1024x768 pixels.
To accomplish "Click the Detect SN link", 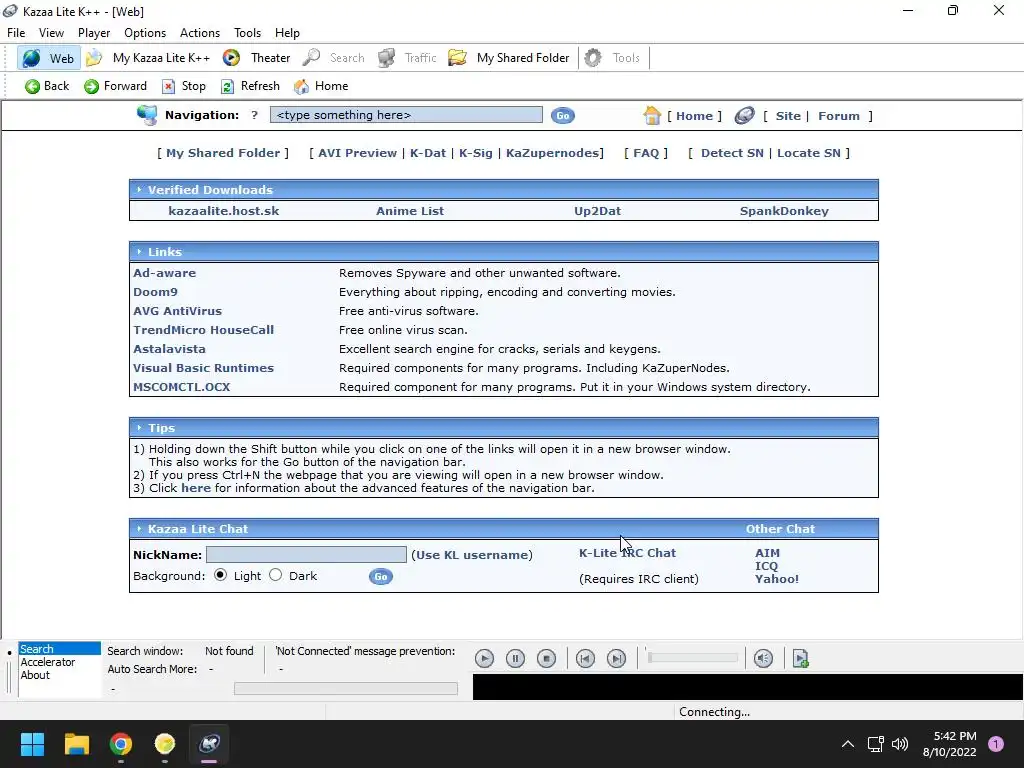I will click(732, 153).
